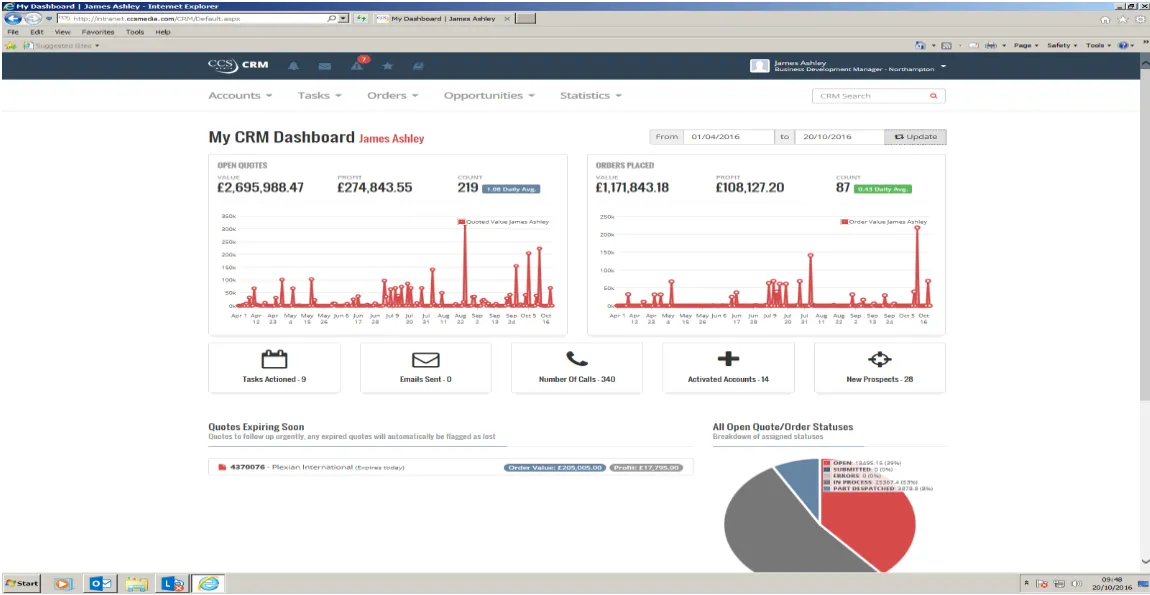This screenshot has height=595, width=1150.
Task: Click the Quoted Value James Ashley legend swatch
Action: [461, 222]
